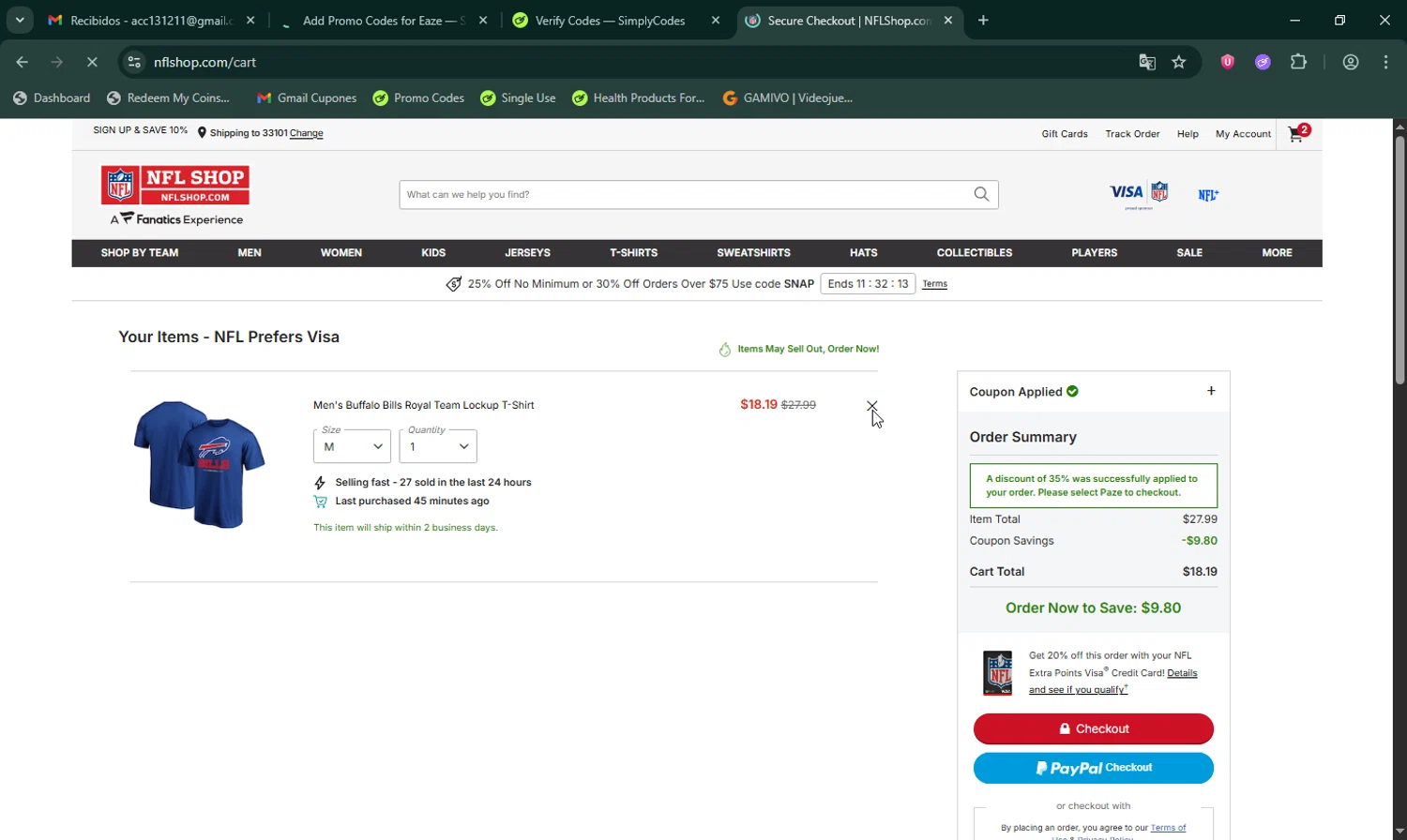Click SIGN UP & SAVE 10% link

pos(141,130)
